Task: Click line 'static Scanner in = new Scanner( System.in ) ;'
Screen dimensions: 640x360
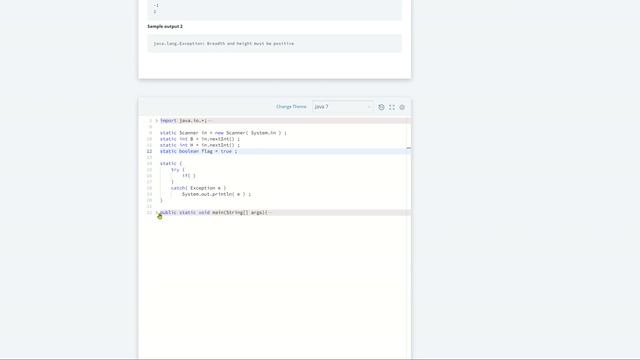Action: pyautogui.click(x=223, y=133)
